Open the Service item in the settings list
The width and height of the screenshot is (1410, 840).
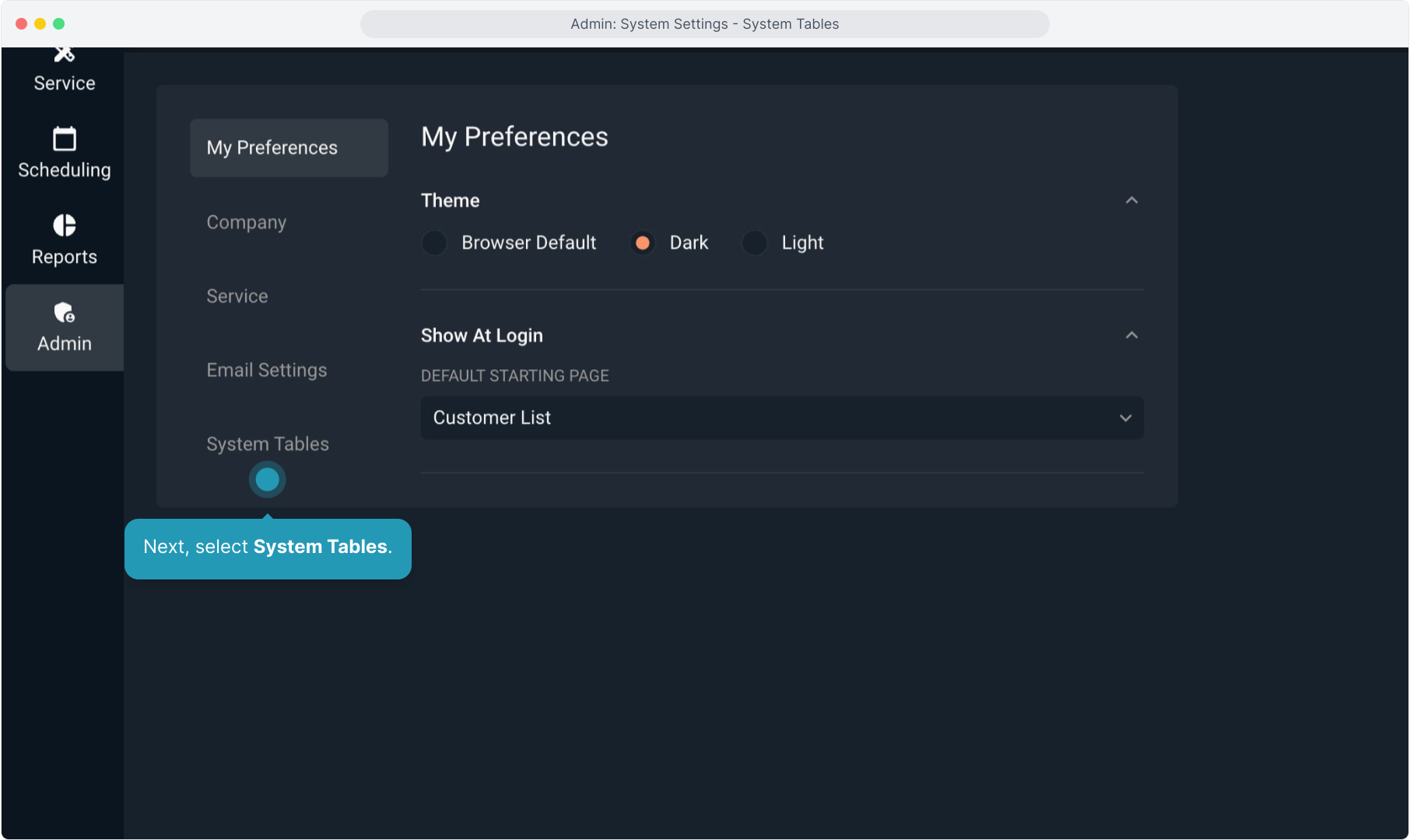coord(237,296)
